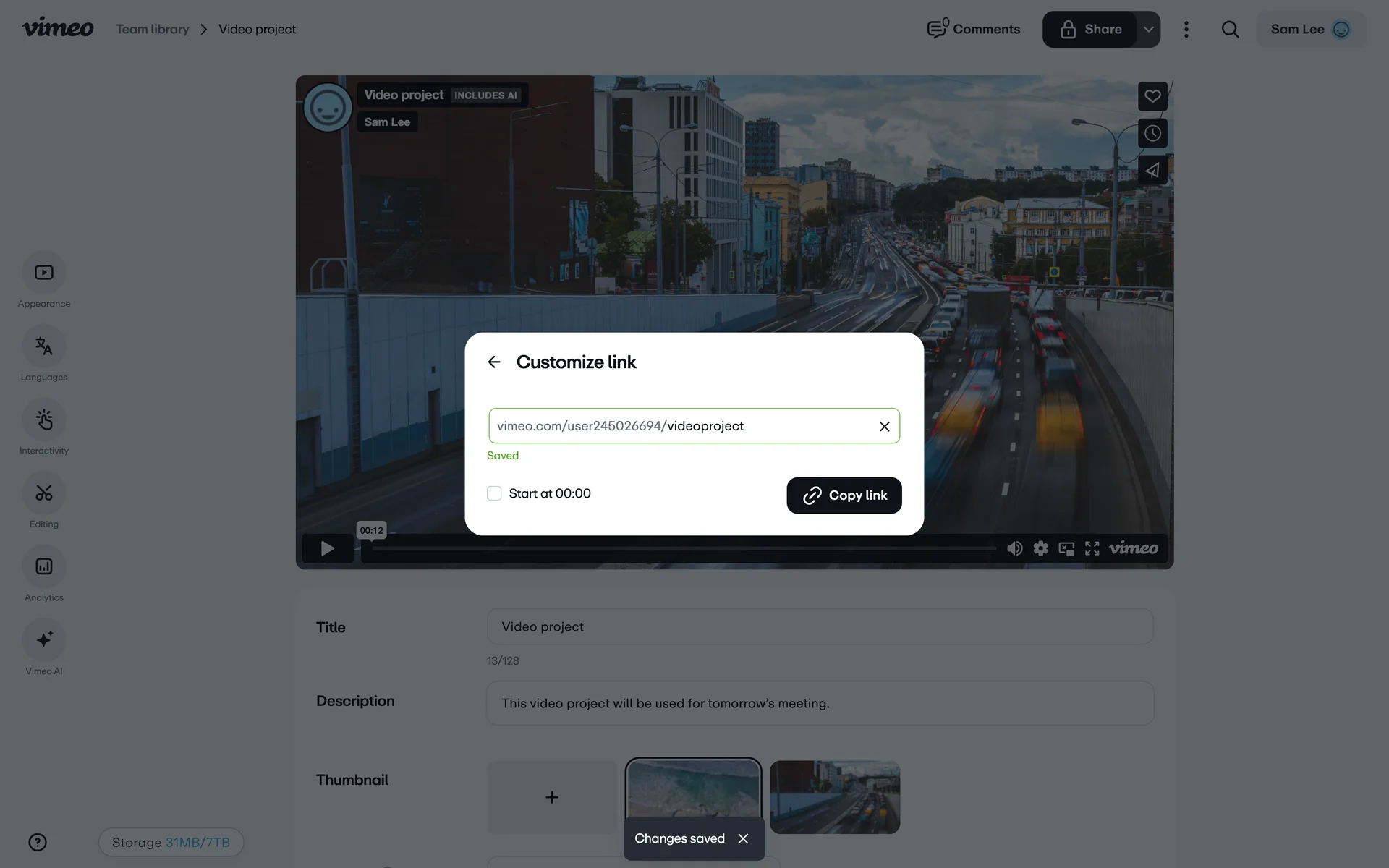Open the Languages sidebar tool
The width and height of the screenshot is (1389, 868).
(x=44, y=346)
